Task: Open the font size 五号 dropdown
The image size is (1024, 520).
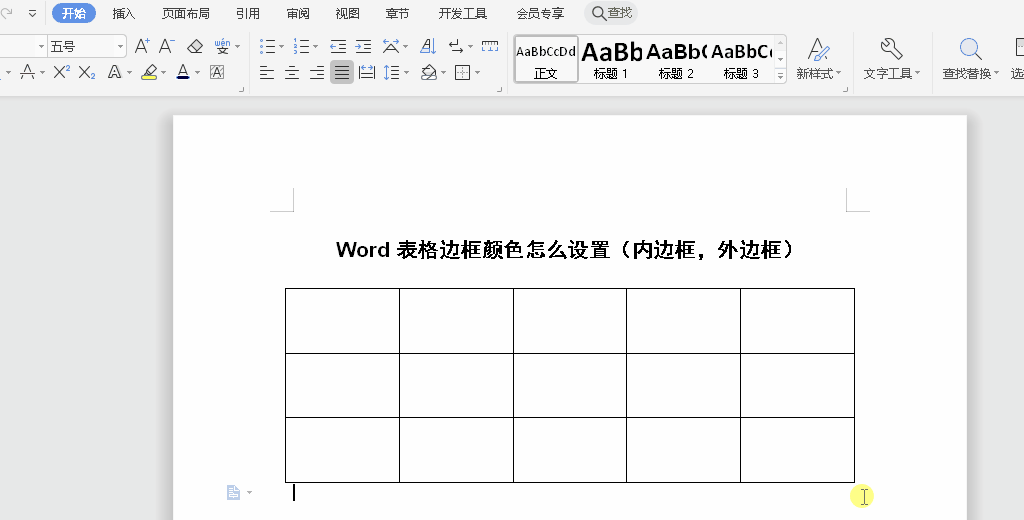Action: [x=121, y=46]
